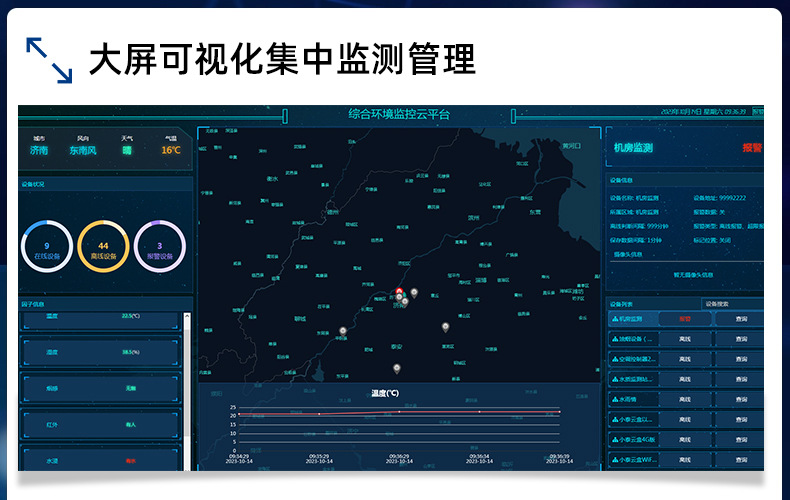The height and width of the screenshot is (500, 790).
Task: Click the 设备地址: 99992222 entry
Action: [x=719, y=198]
